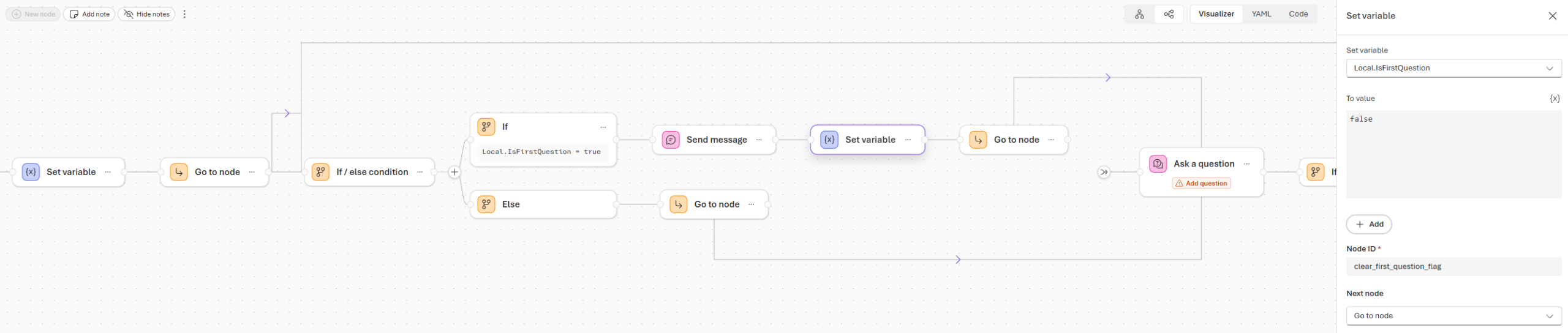Click the Add question warning link
Image resolution: width=1568 pixels, height=333 pixels.
pyautogui.click(x=1201, y=184)
